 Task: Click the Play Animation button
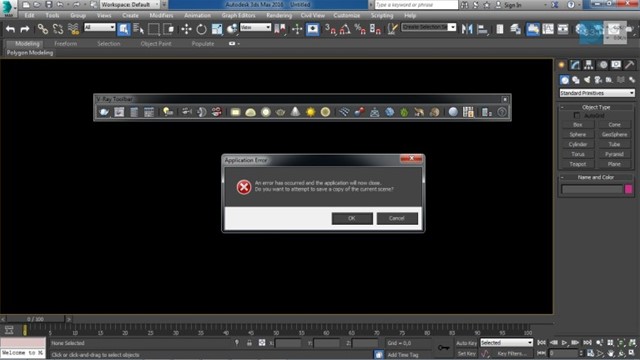pyautogui.click(x=564, y=343)
